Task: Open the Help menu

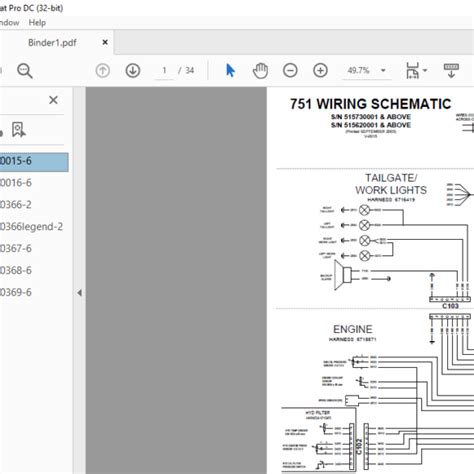Action: coord(37,23)
